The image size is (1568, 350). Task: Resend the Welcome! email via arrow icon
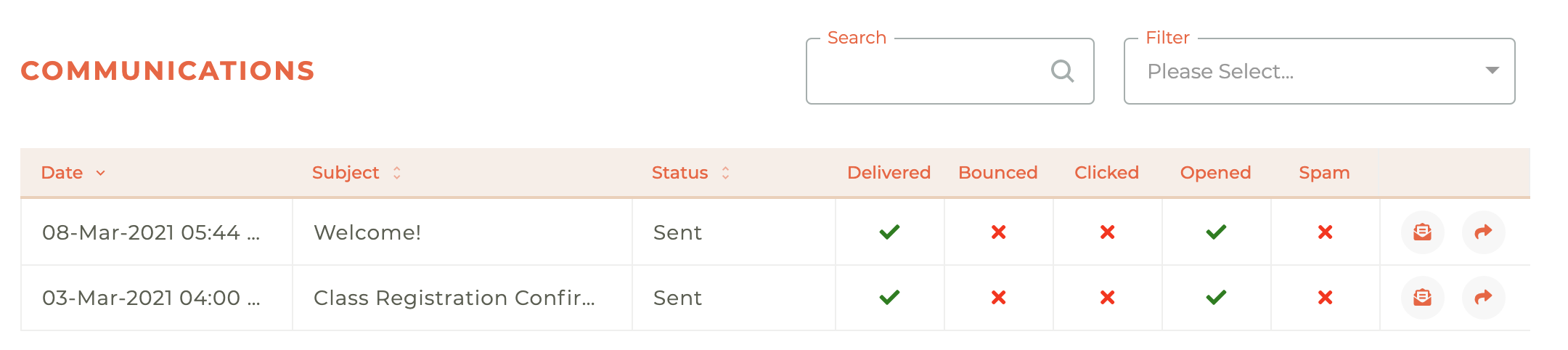click(x=1483, y=232)
